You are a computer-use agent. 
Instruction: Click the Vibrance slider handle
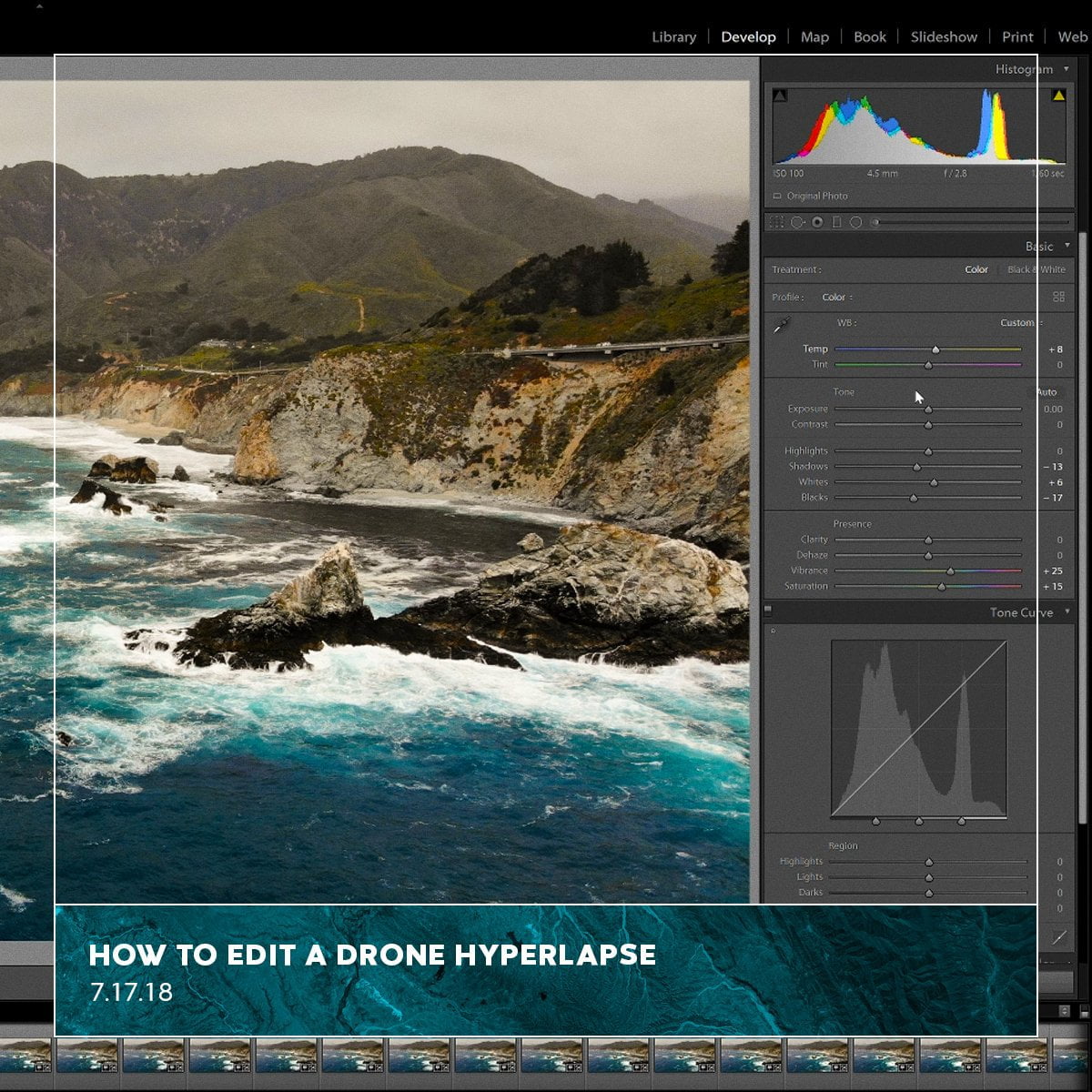tap(948, 571)
